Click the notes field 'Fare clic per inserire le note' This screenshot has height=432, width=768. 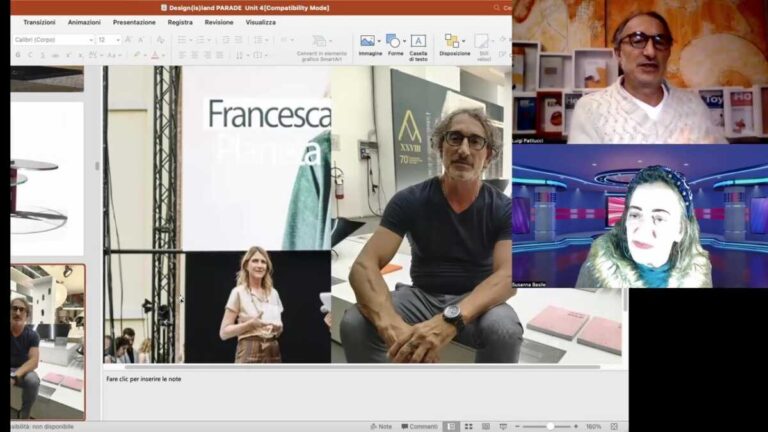click(144, 379)
